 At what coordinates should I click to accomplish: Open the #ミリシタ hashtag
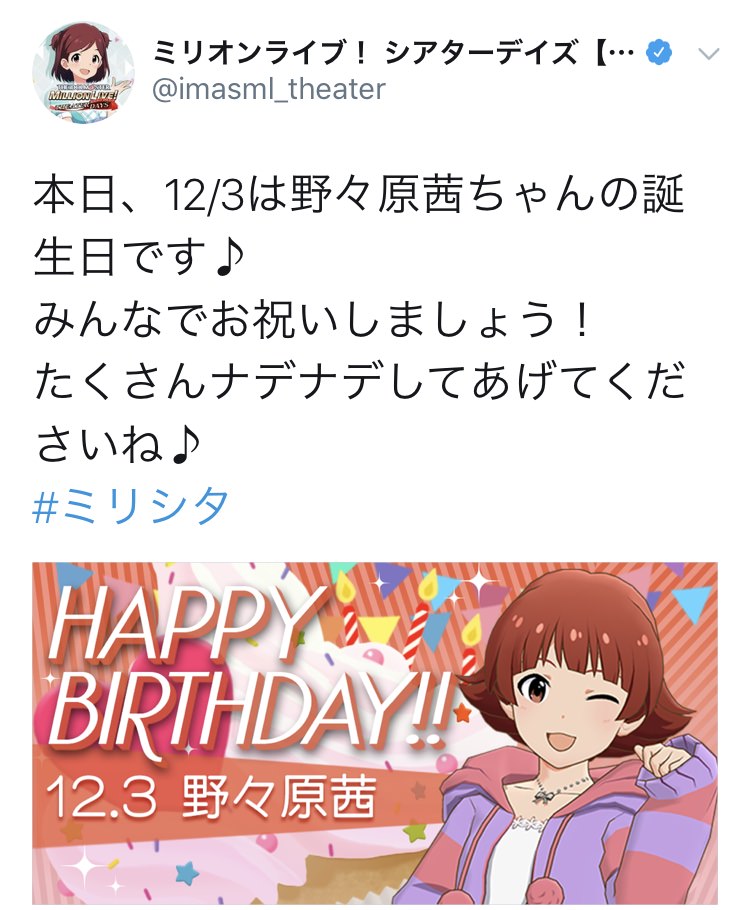(x=131, y=507)
